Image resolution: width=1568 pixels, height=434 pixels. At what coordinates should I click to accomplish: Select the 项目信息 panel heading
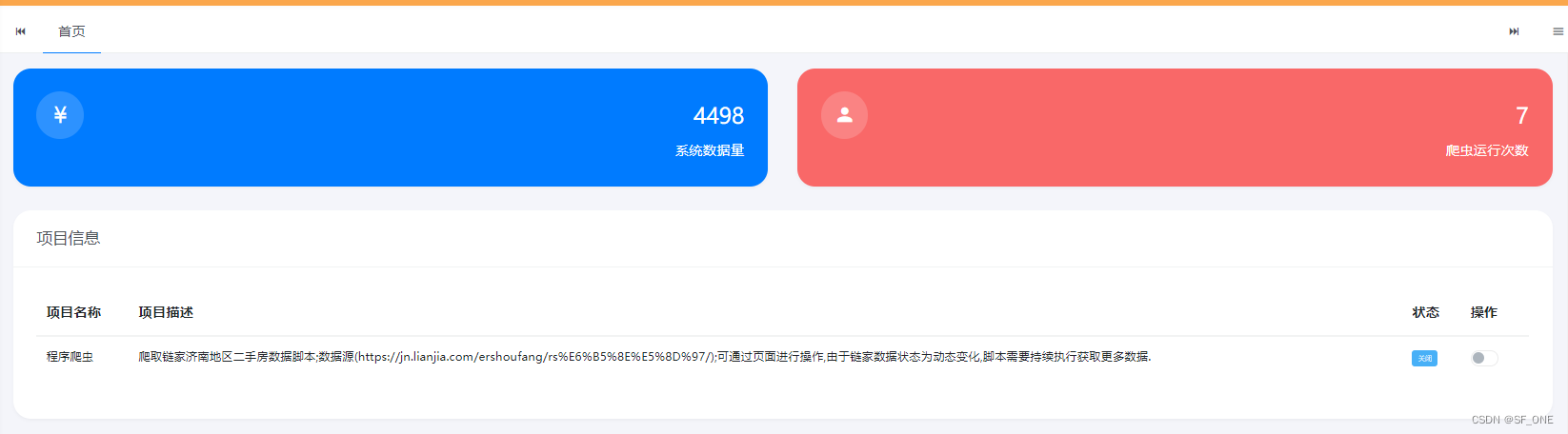click(x=69, y=238)
